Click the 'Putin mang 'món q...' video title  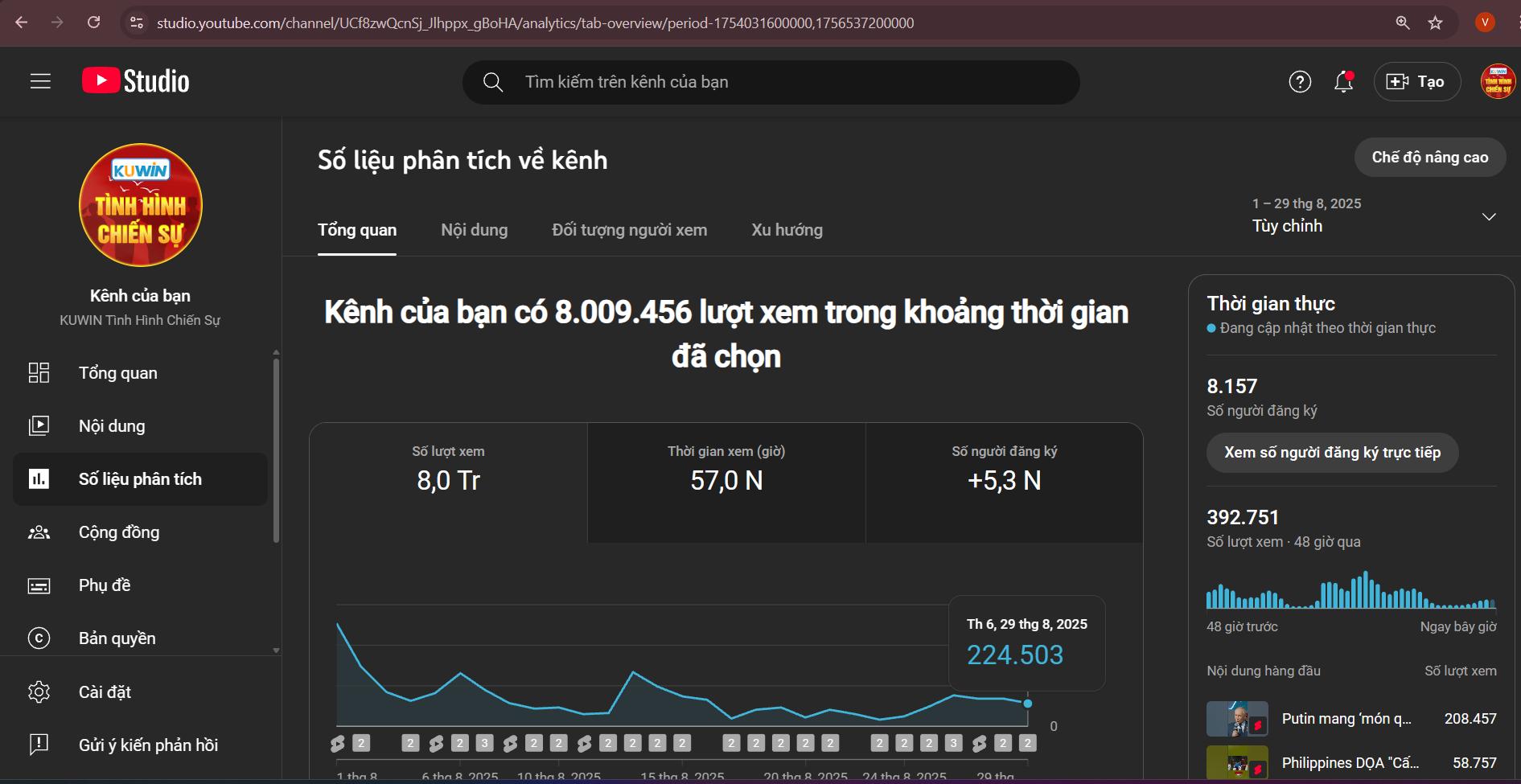click(1346, 719)
